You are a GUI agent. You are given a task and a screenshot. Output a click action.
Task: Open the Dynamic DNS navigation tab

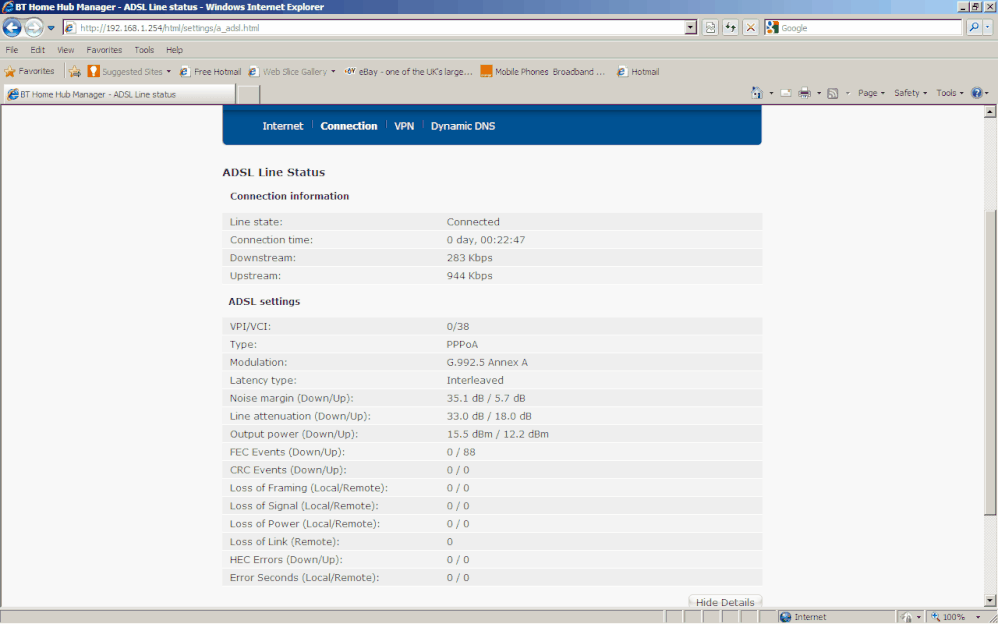[x=463, y=126]
